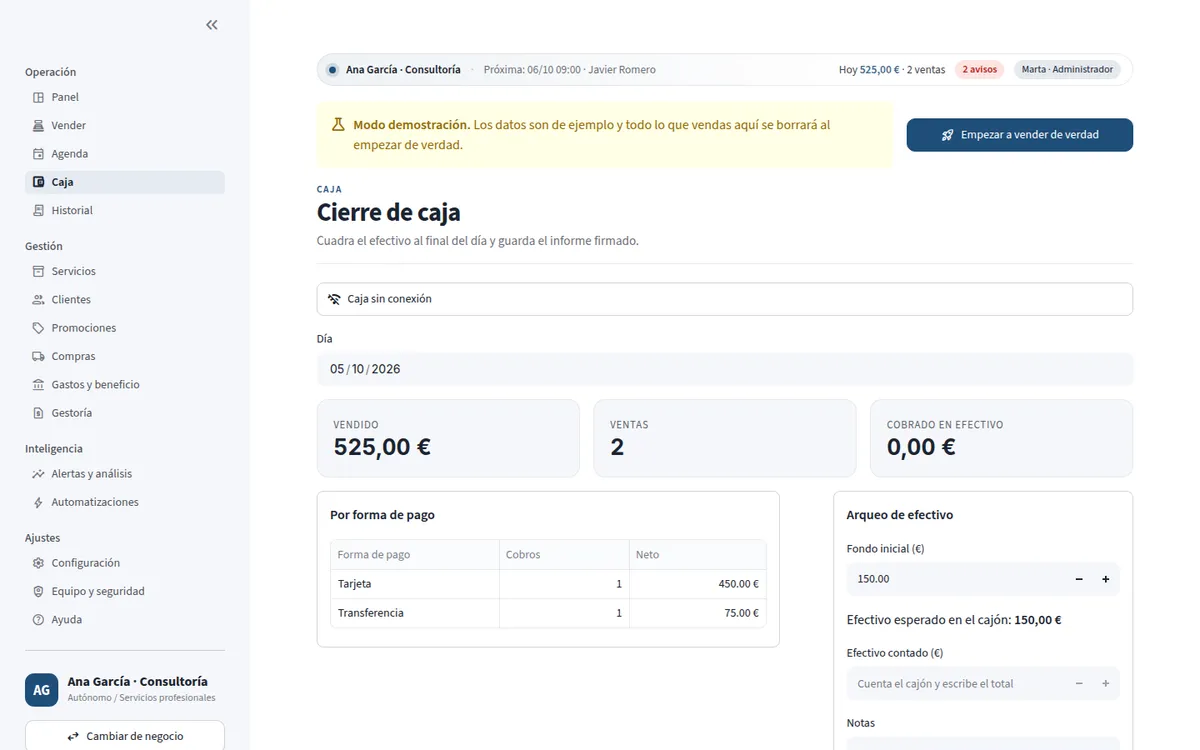Increase Efectivo contado with plus button
The image size is (1200, 750).
(x=1106, y=684)
